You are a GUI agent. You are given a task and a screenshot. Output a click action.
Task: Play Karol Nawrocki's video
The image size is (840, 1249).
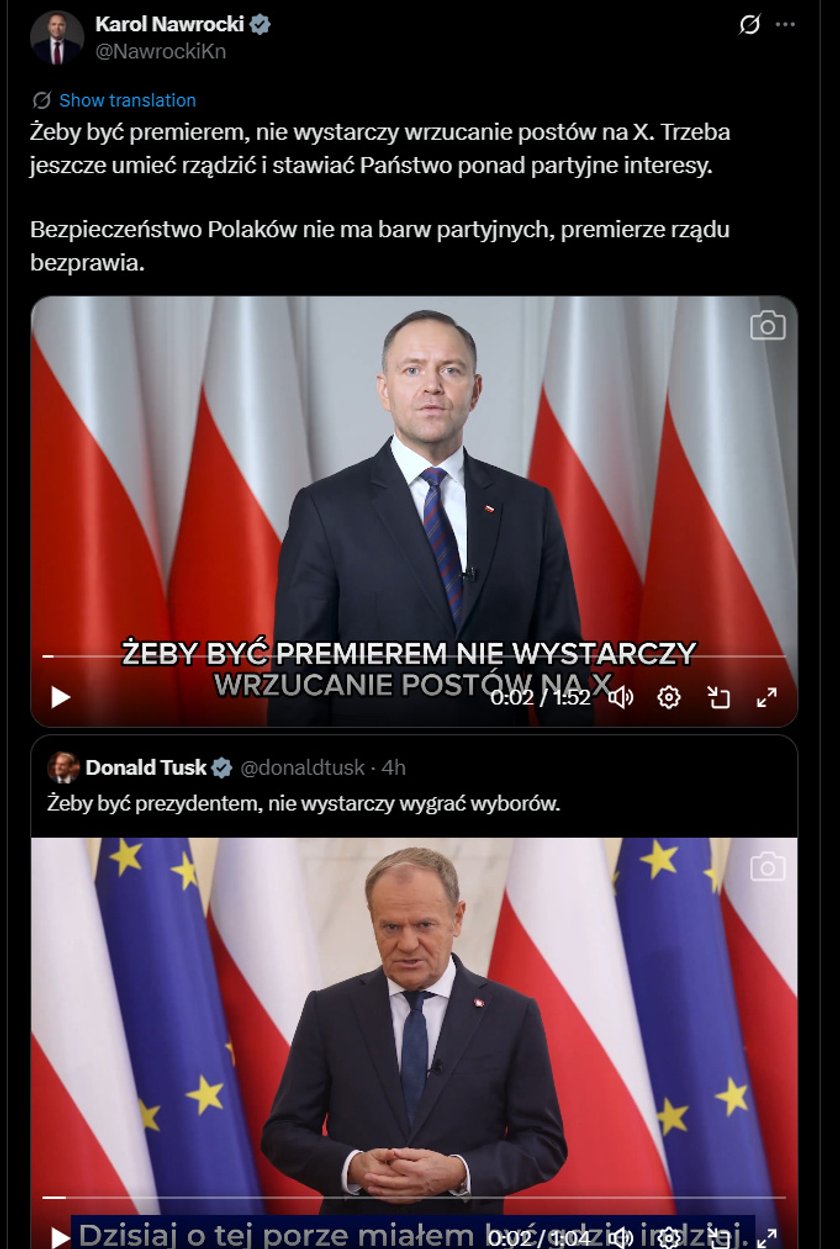point(61,697)
